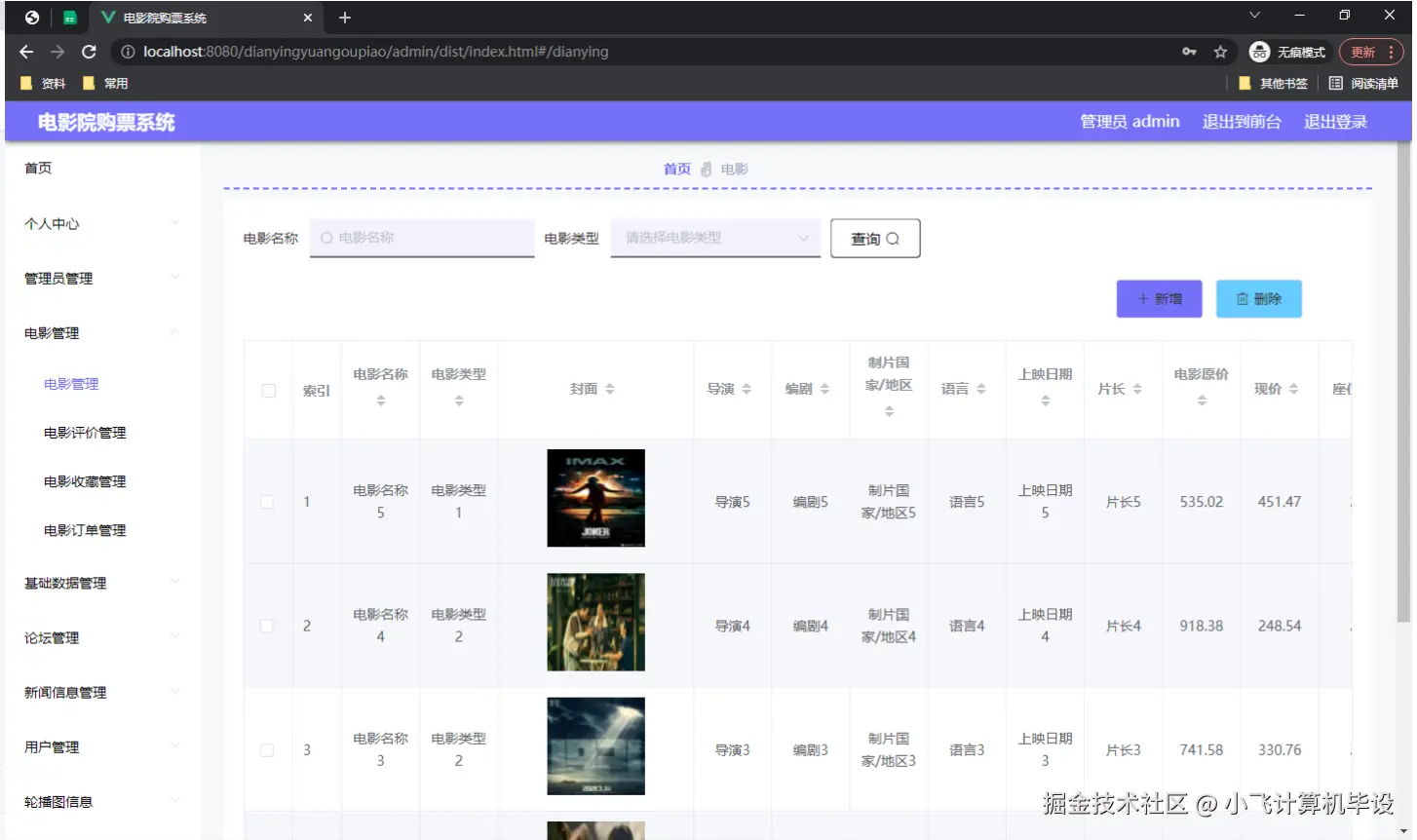Expand the 论坛管理 sidebar menu
1417x840 pixels.
tap(102, 637)
